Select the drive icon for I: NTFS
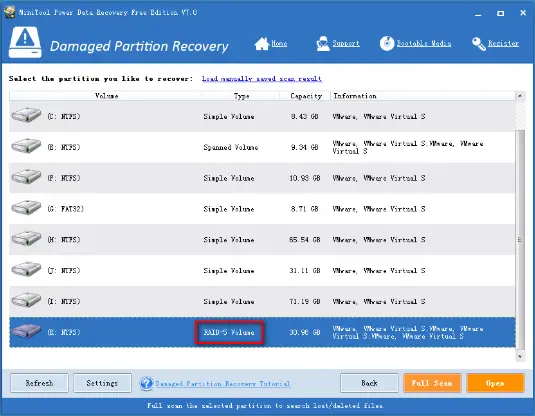Viewport: 535px width, 416px height. pos(26,300)
